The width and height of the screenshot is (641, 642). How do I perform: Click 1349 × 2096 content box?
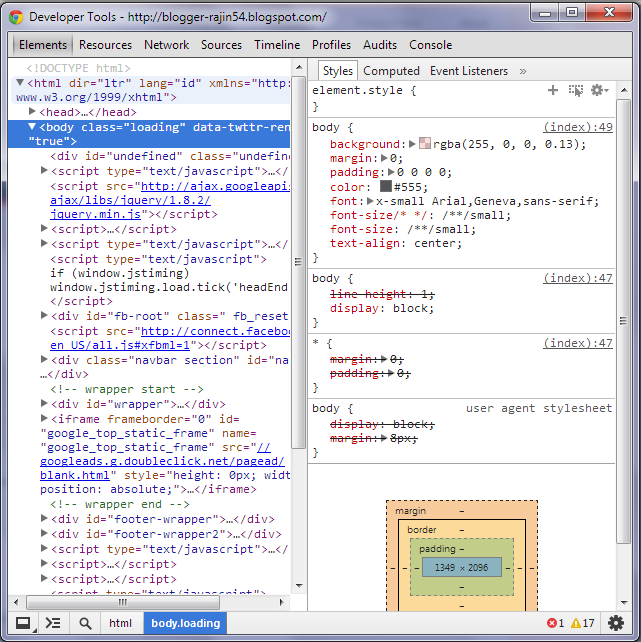[461, 567]
